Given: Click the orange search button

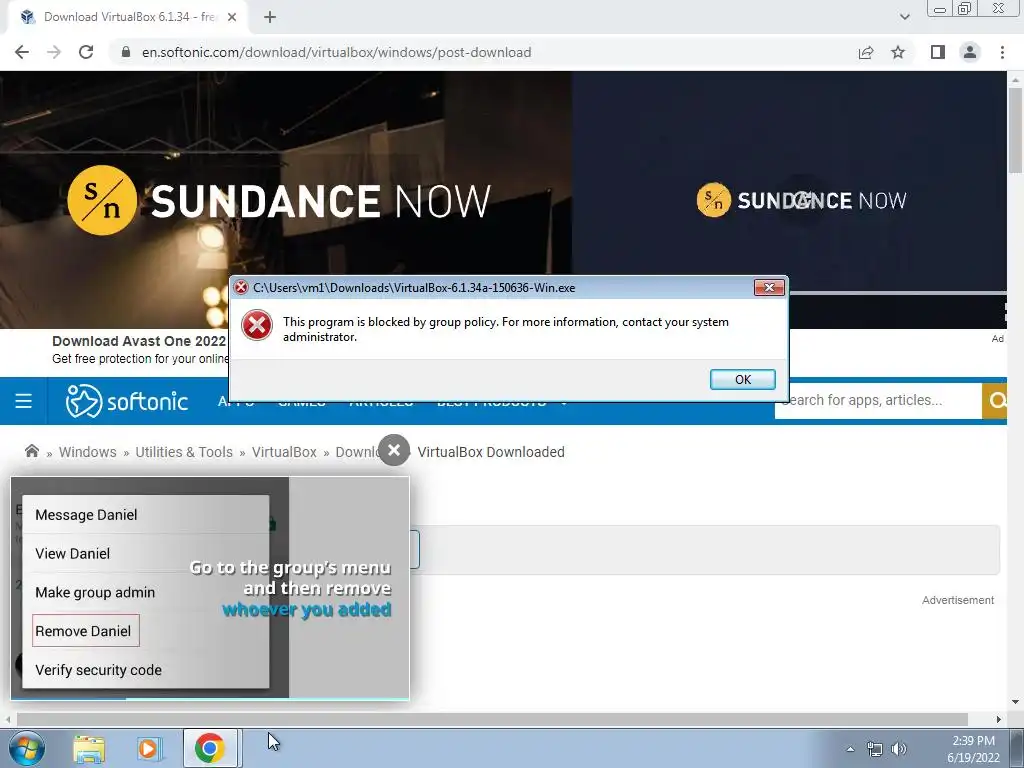Looking at the screenshot, I should (995, 400).
